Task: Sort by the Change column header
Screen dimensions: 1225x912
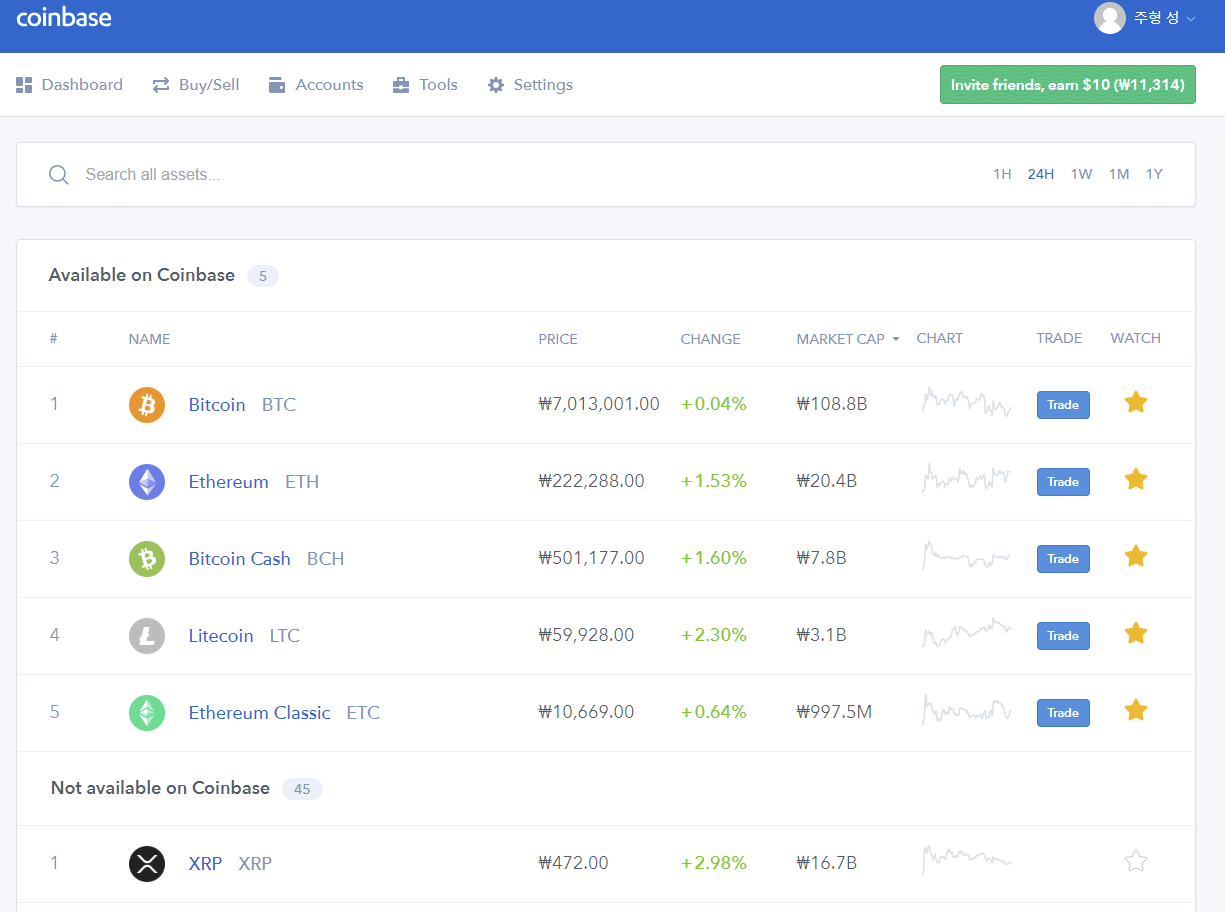Action: coord(710,339)
